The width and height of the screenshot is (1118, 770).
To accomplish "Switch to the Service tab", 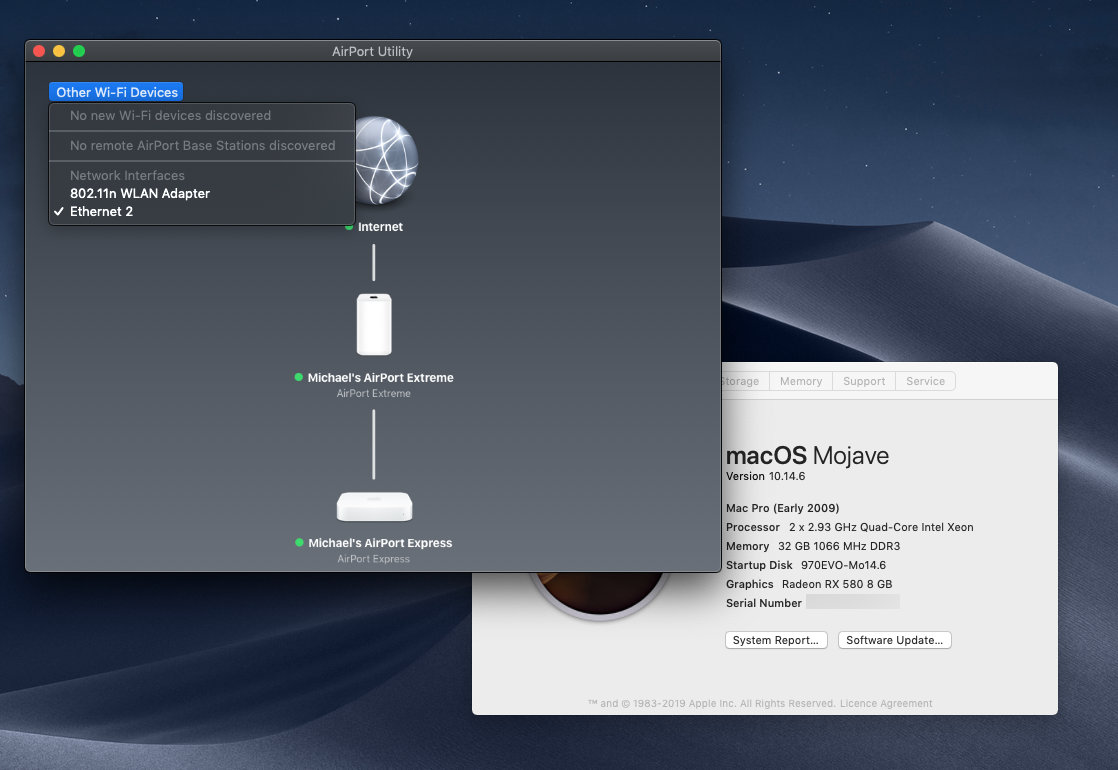I will [925, 381].
